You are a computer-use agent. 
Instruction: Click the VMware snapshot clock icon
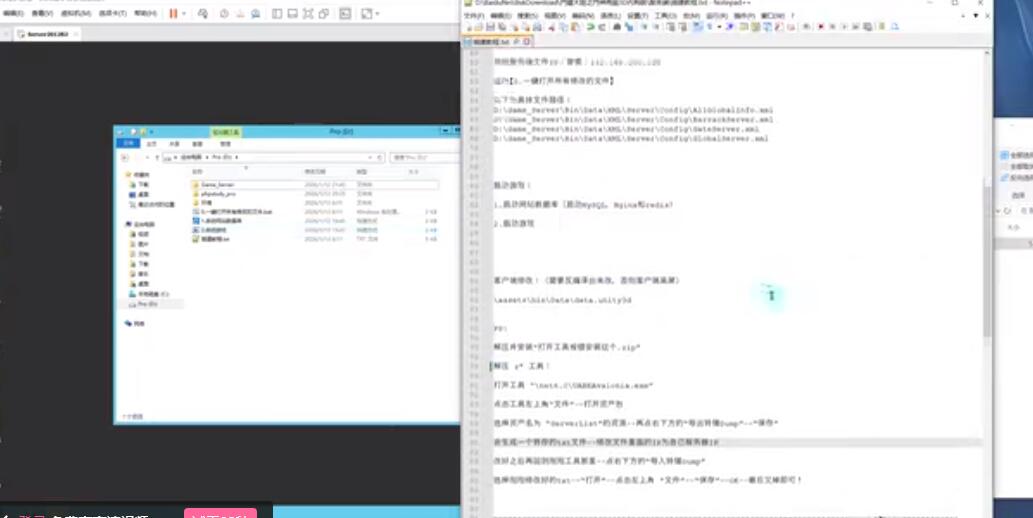pyautogui.click(x=223, y=14)
